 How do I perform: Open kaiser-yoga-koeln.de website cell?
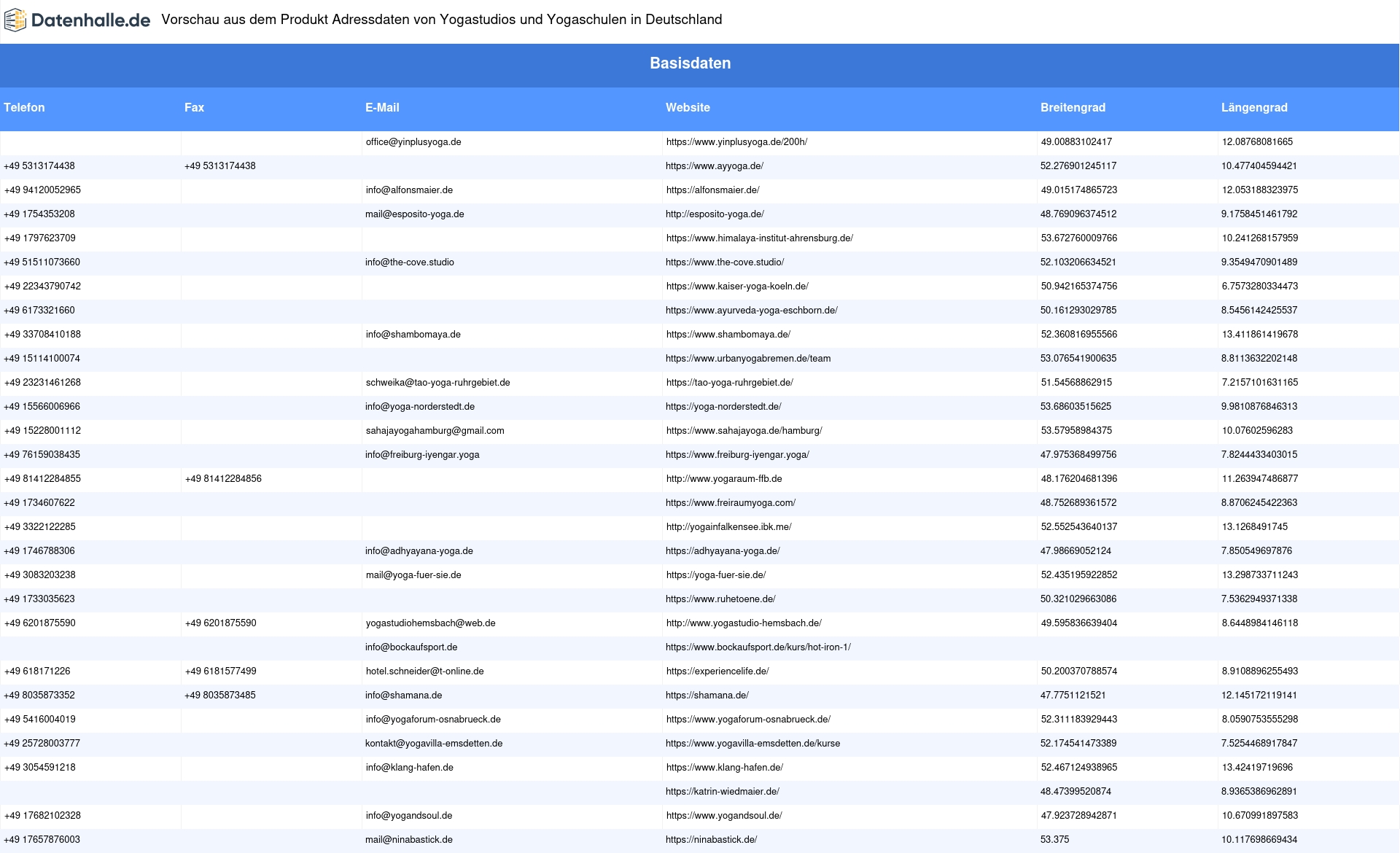click(737, 287)
